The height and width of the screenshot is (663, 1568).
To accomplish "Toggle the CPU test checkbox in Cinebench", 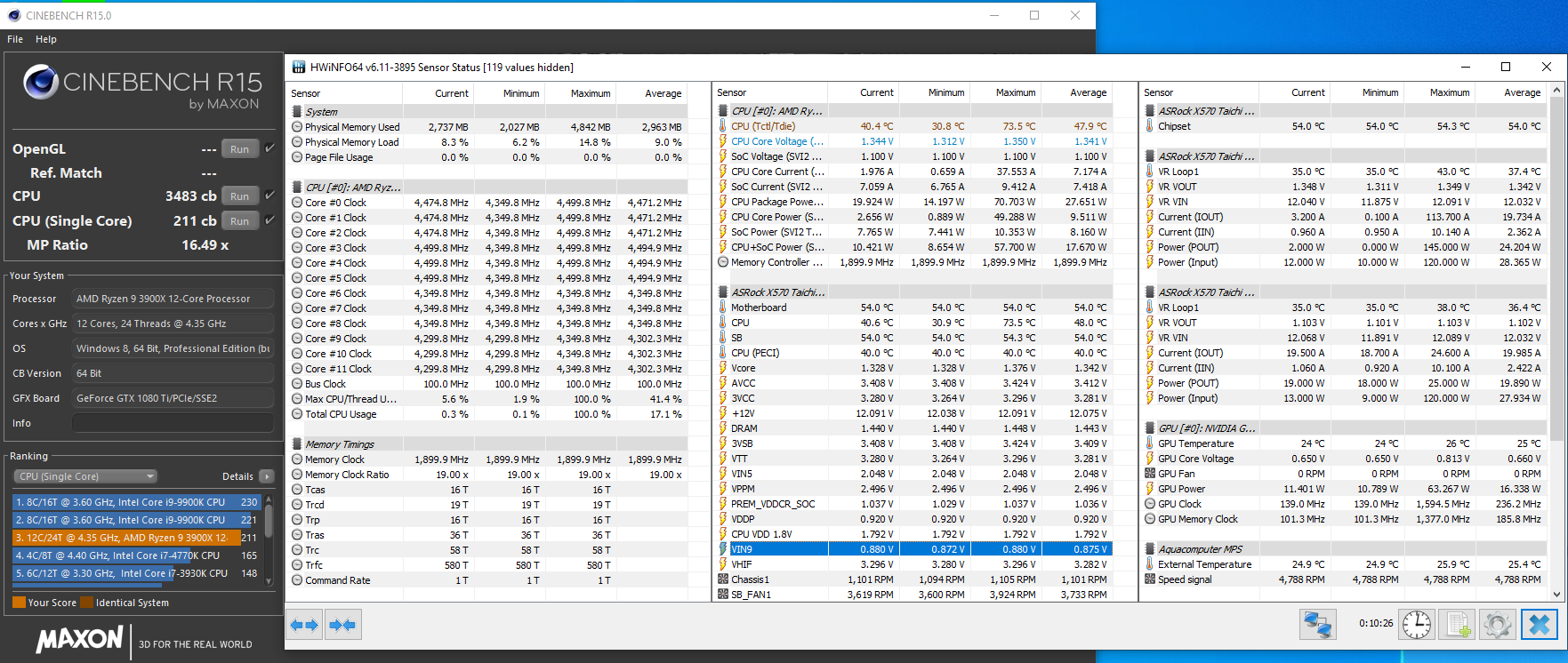I will tap(269, 196).
